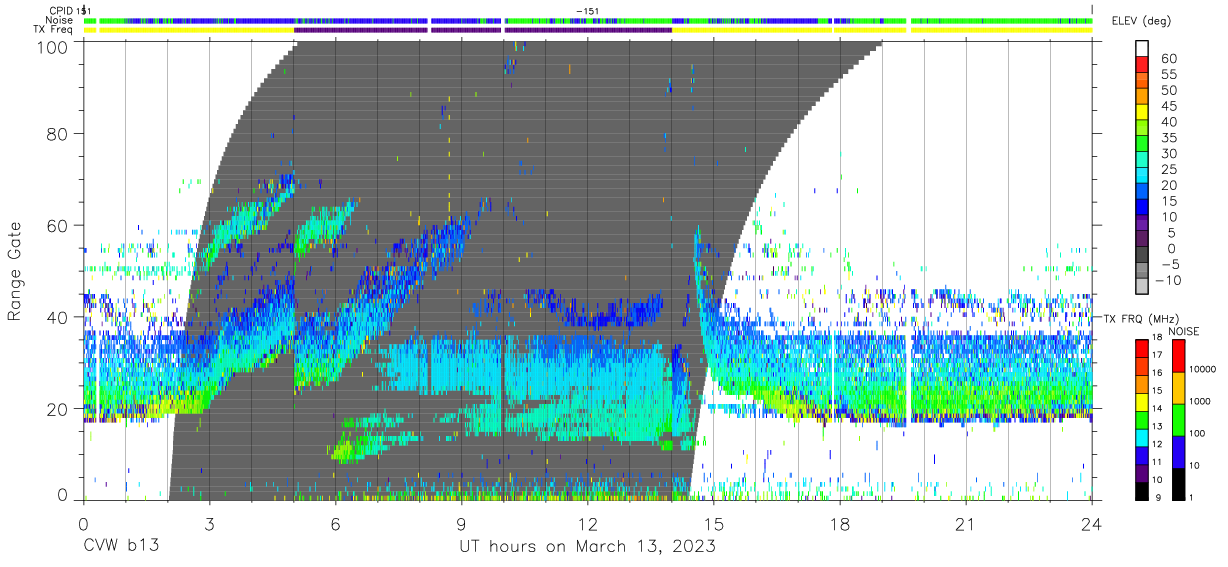The image size is (1228, 567).
Task: Click the '24' tick on UT hours axis
Action: pos(1092,523)
